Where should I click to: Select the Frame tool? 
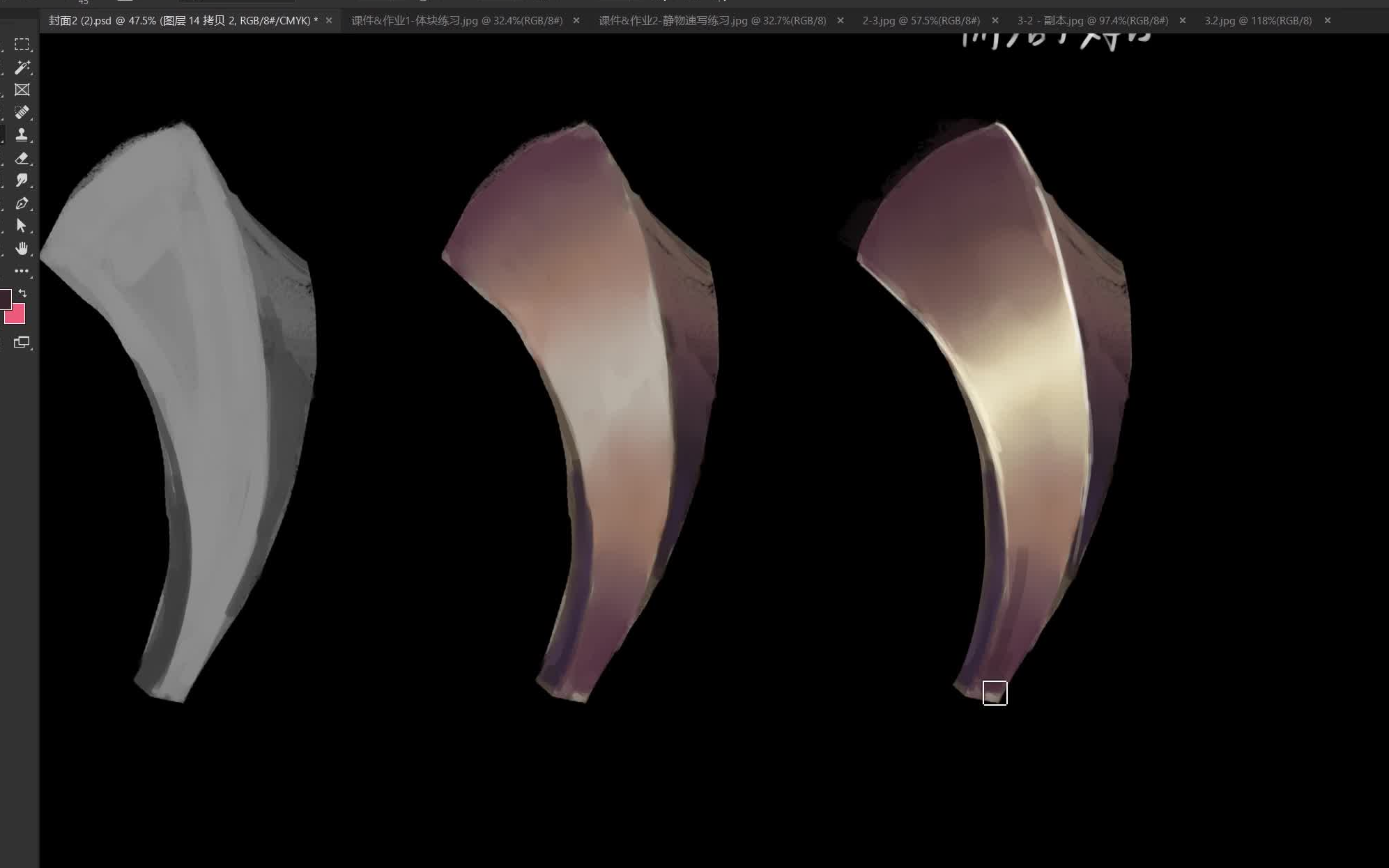point(22,90)
